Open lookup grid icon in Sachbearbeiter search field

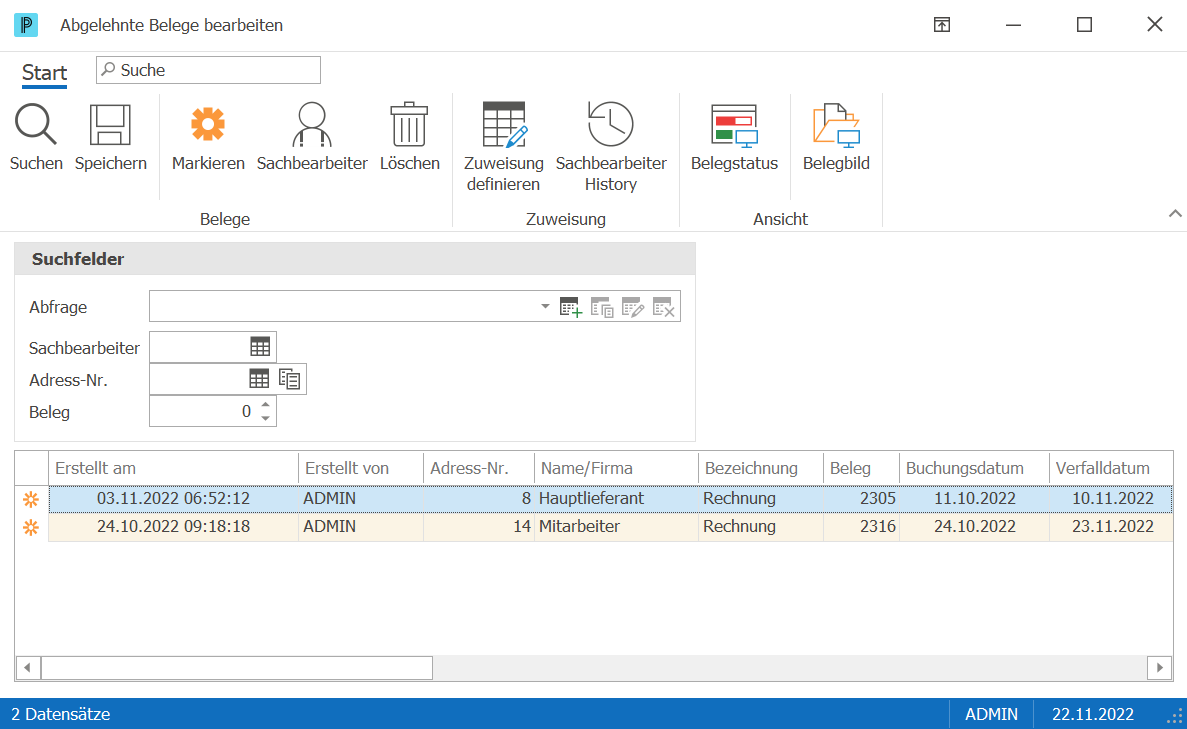(x=260, y=347)
